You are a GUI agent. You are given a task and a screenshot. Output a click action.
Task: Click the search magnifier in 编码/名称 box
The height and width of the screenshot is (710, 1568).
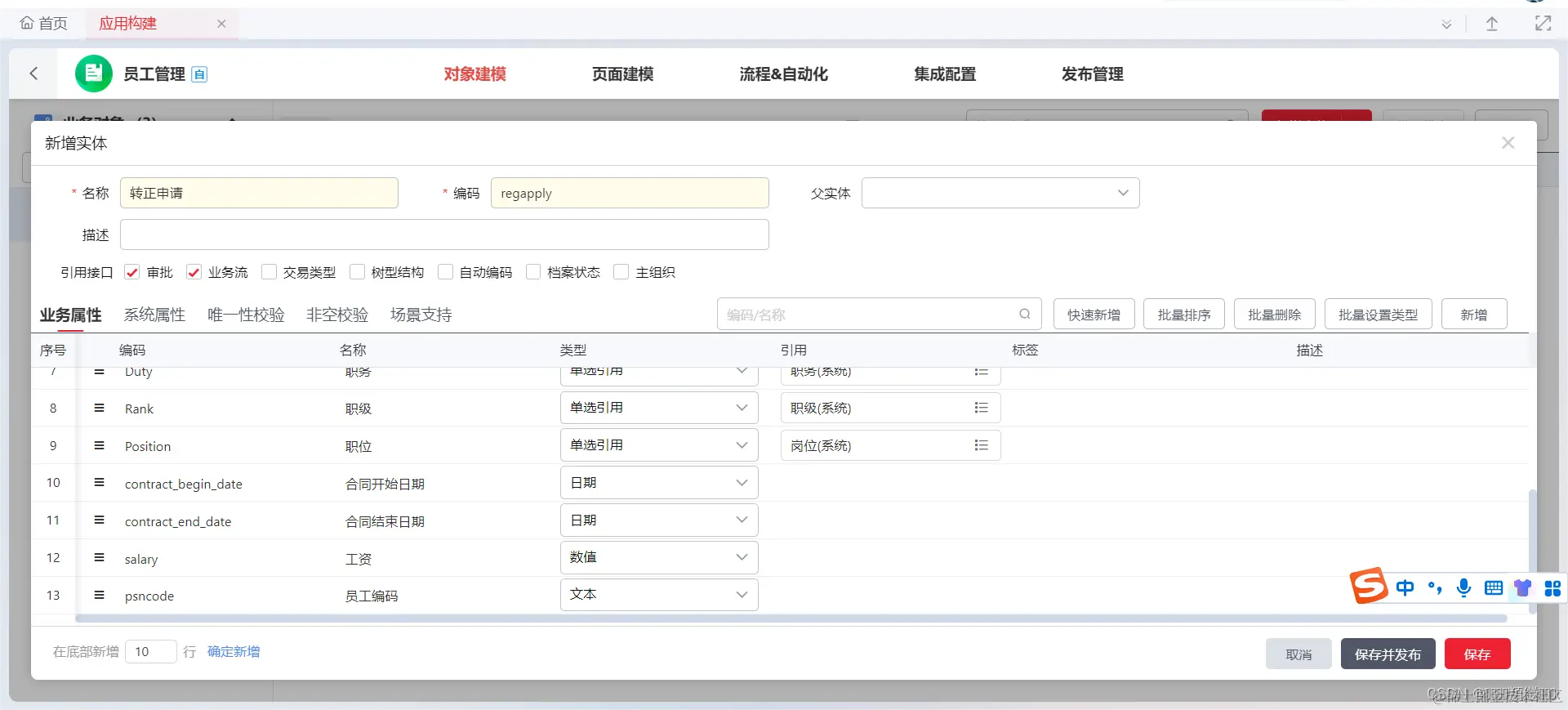(x=1025, y=314)
